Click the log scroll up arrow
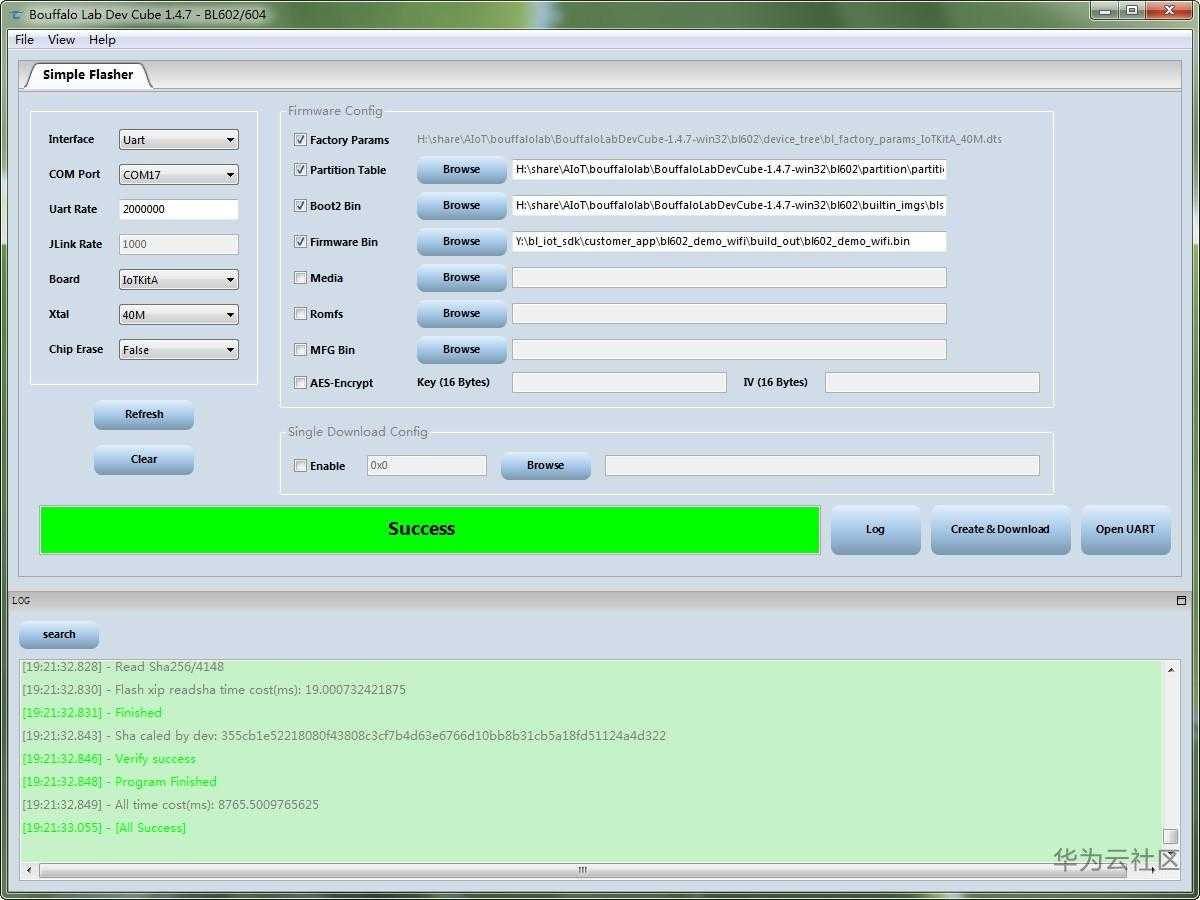1200x900 pixels. click(x=1170, y=669)
